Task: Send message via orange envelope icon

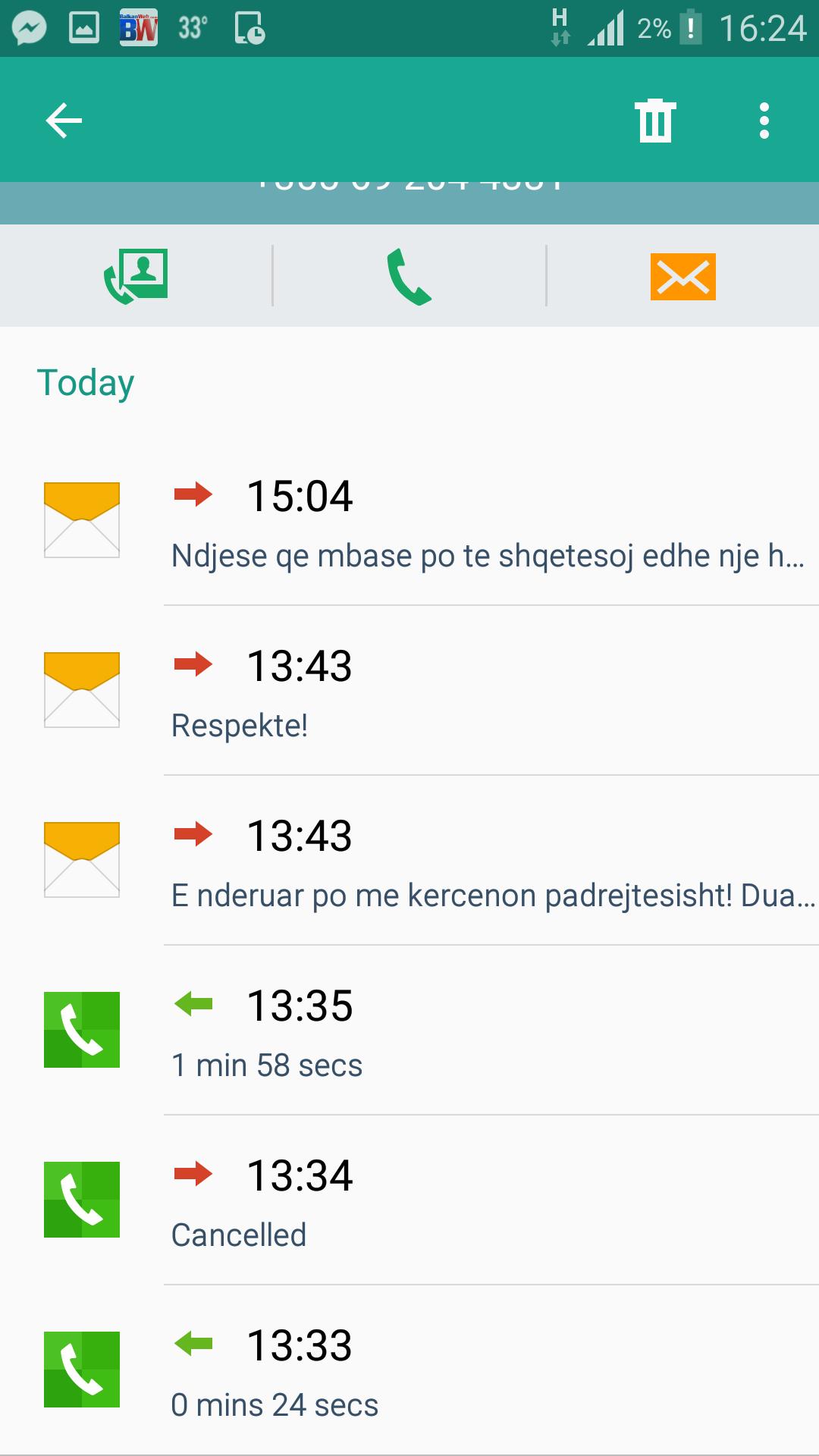Action: (682, 277)
